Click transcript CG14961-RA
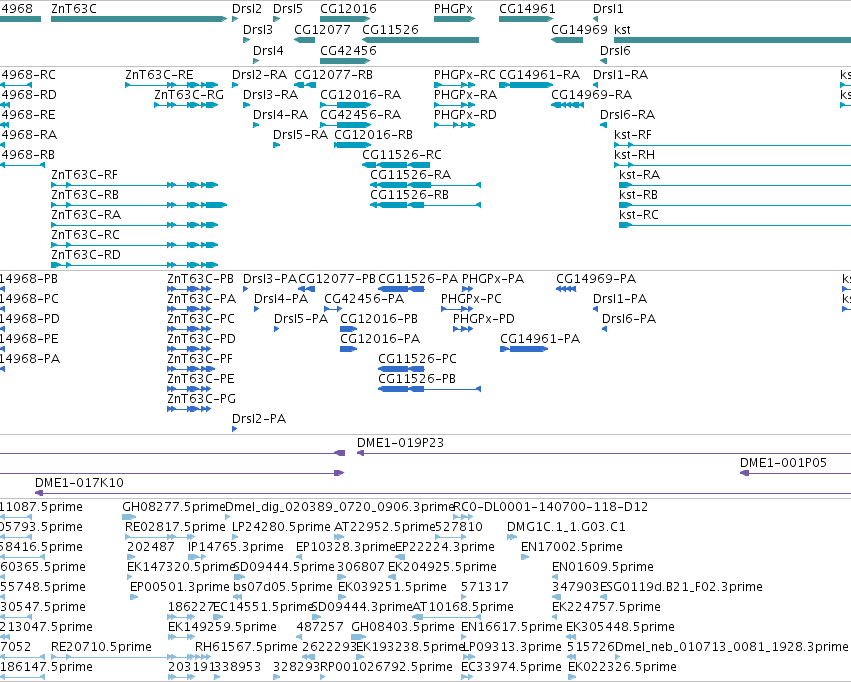The image size is (851, 682). [x=539, y=74]
